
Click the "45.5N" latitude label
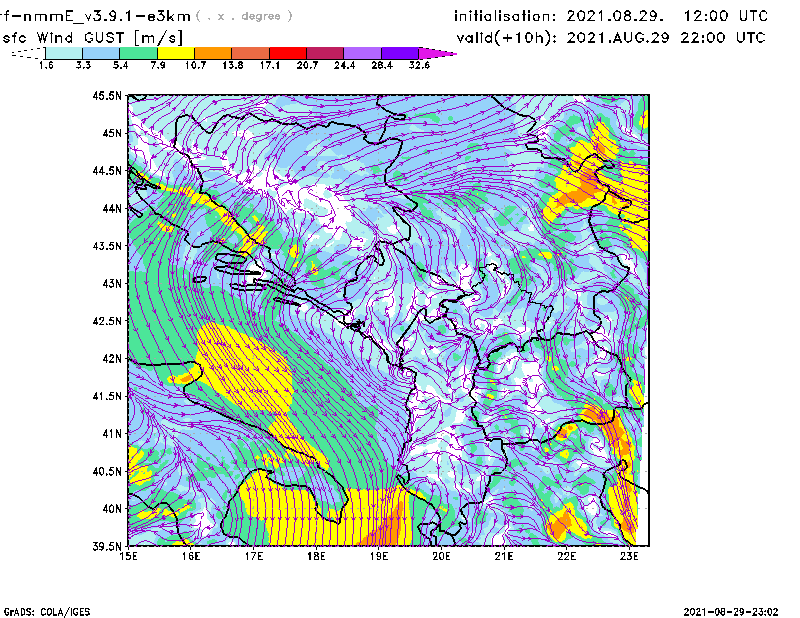[x=108, y=95]
